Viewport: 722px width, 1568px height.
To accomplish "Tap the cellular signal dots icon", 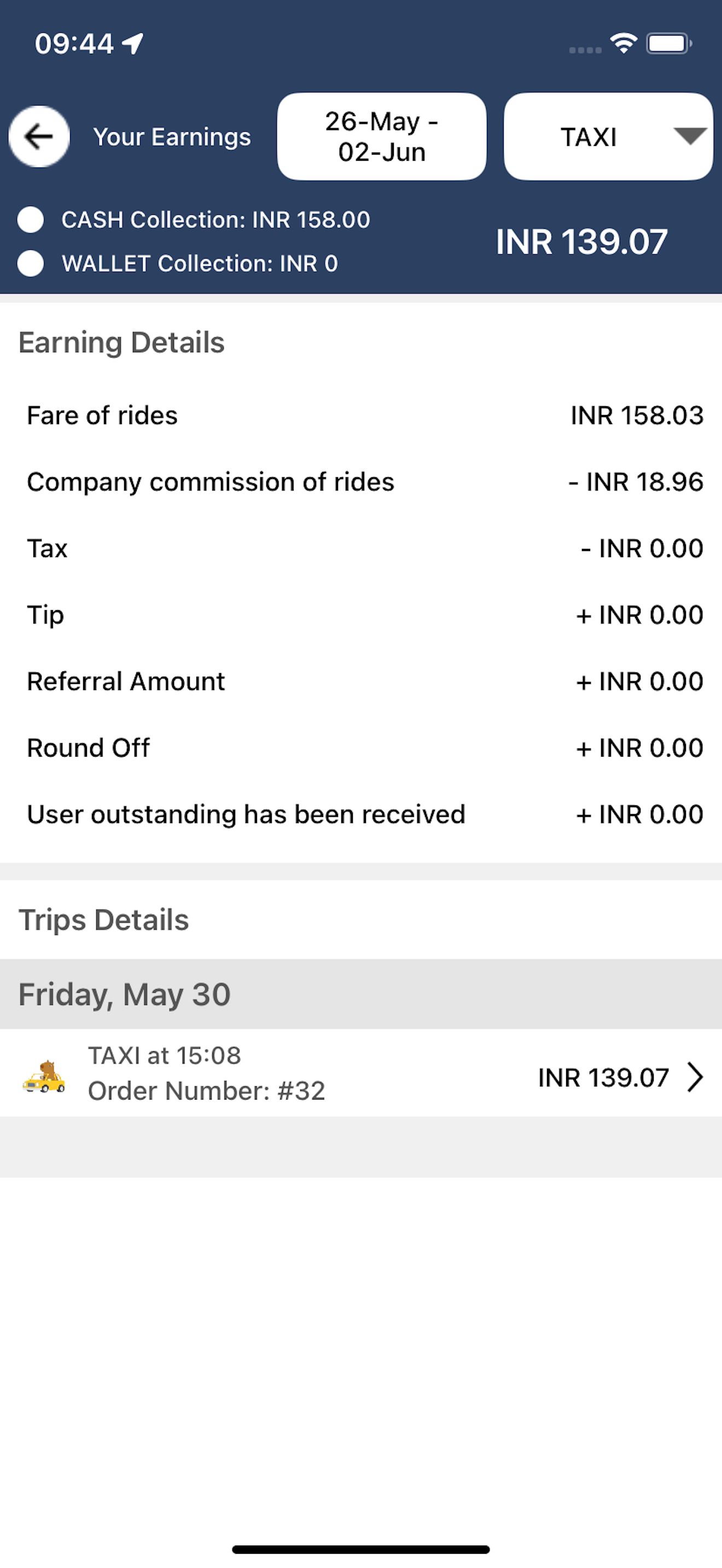I will click(585, 50).
